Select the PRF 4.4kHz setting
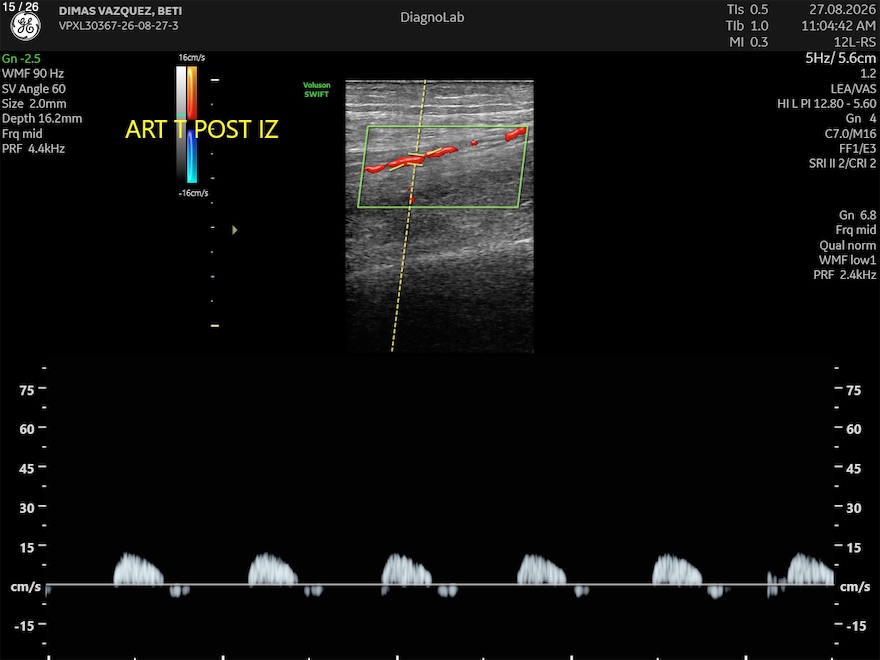This screenshot has width=880, height=660. pos(33,149)
